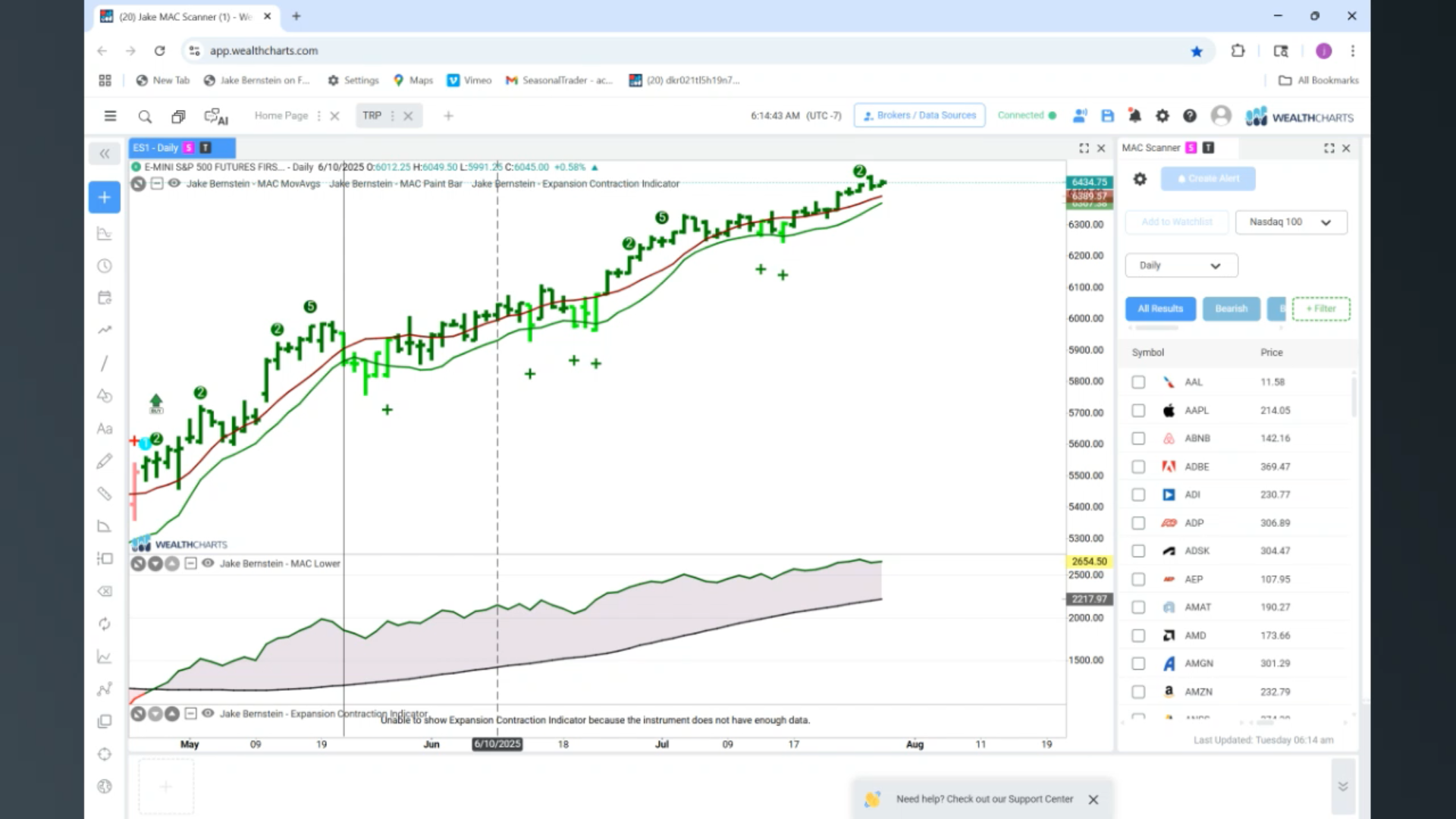Toggle visibility of MAC MovAvgs indicator
This screenshot has height=819, width=1456.
[174, 184]
